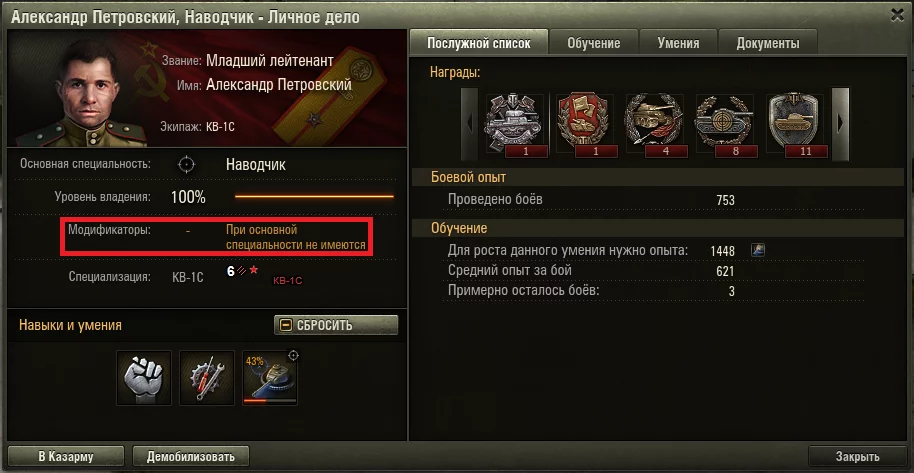Click the Демобилизовать button
This screenshot has height=473, width=914.
191,457
